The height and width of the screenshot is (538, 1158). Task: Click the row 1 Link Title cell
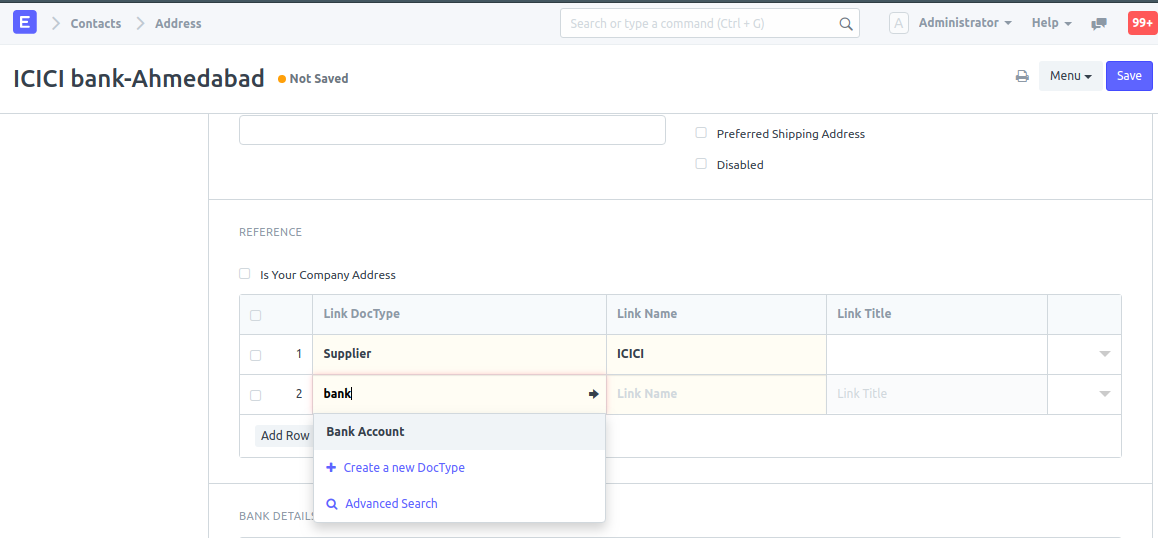[x=936, y=354]
